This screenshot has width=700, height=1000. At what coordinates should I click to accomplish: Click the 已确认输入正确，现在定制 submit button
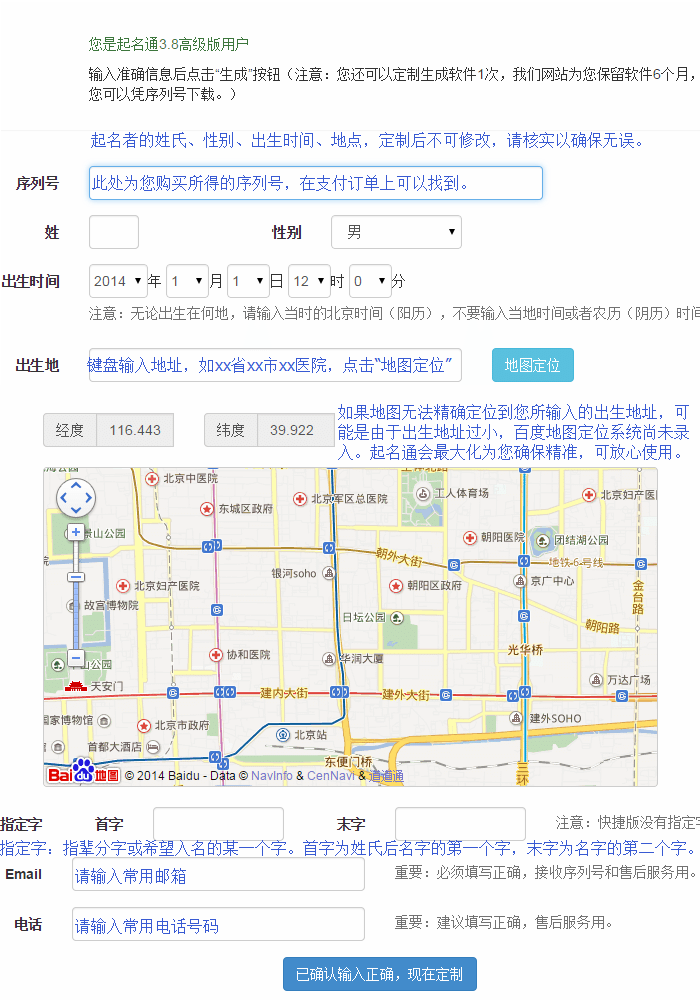(379, 974)
